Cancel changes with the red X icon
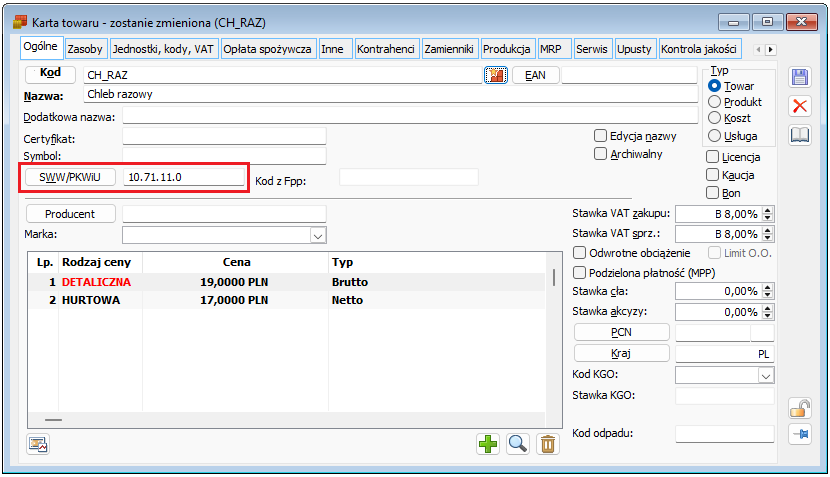830x477 pixels. point(800,106)
